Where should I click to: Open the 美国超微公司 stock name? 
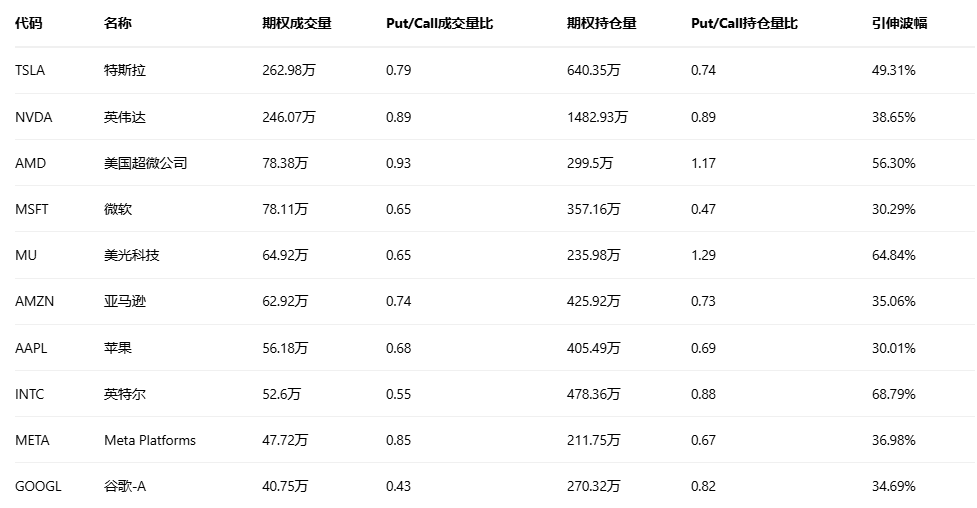tap(145, 163)
